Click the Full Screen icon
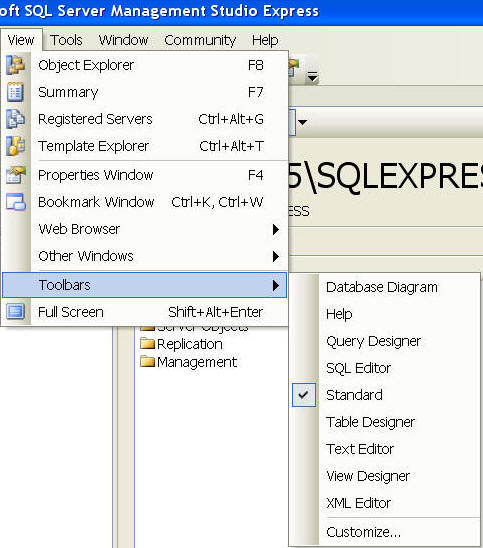 pyautogui.click(x=15, y=312)
